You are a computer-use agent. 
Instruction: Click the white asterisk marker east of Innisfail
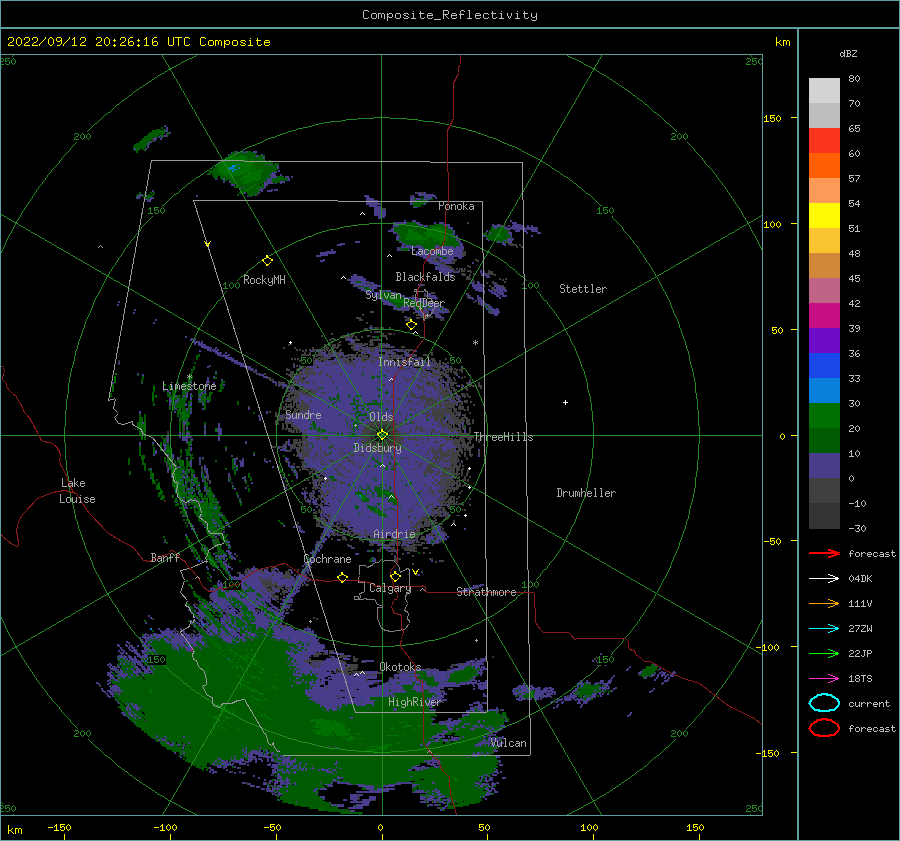click(x=475, y=343)
